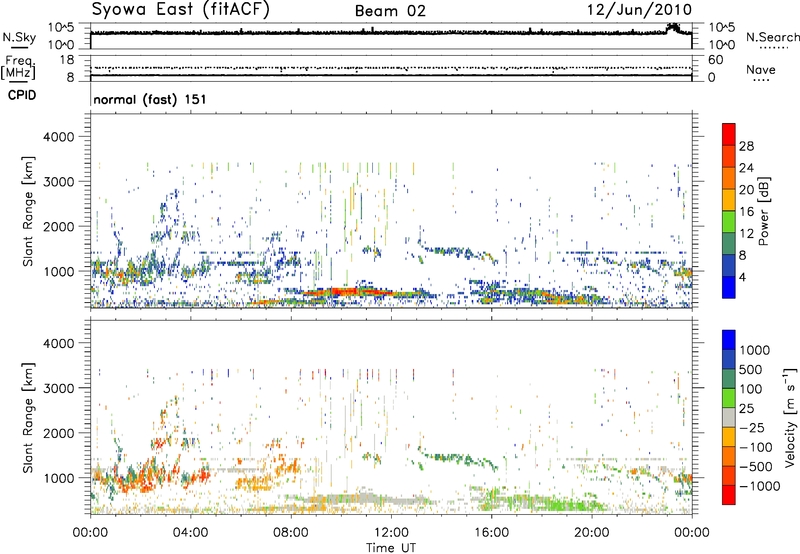Screen dimensions: 800x554
Task: Click the 'normal (fast) 151' CPID text
Action: (x=149, y=99)
